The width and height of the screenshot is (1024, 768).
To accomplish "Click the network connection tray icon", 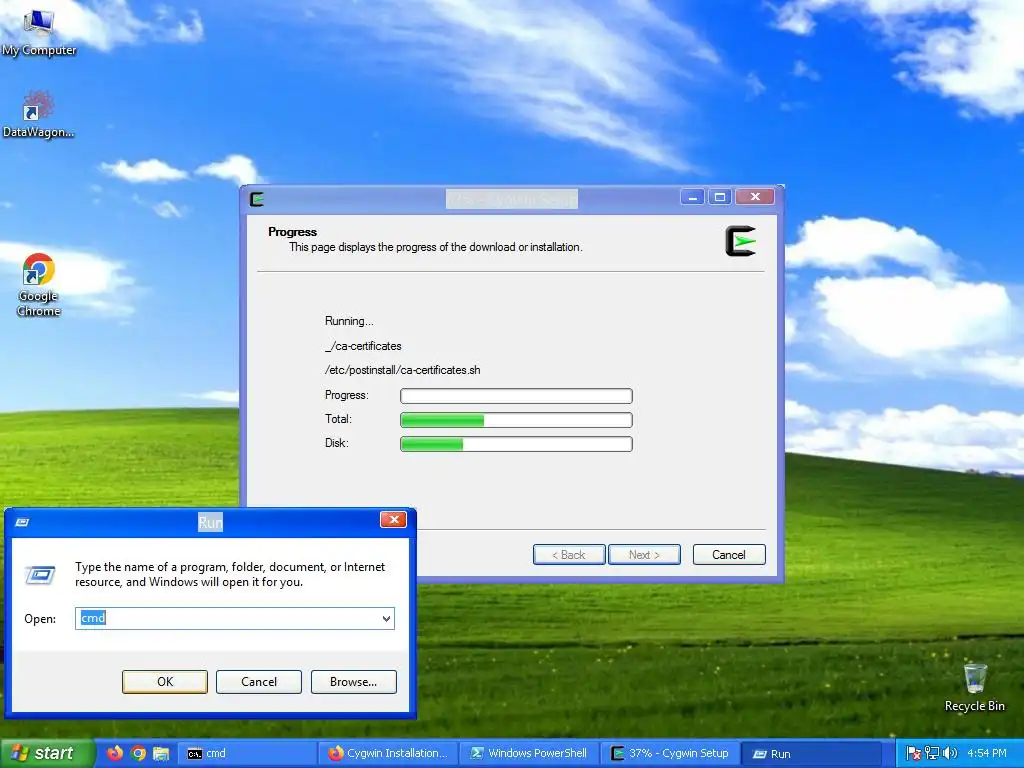I will tap(932, 753).
